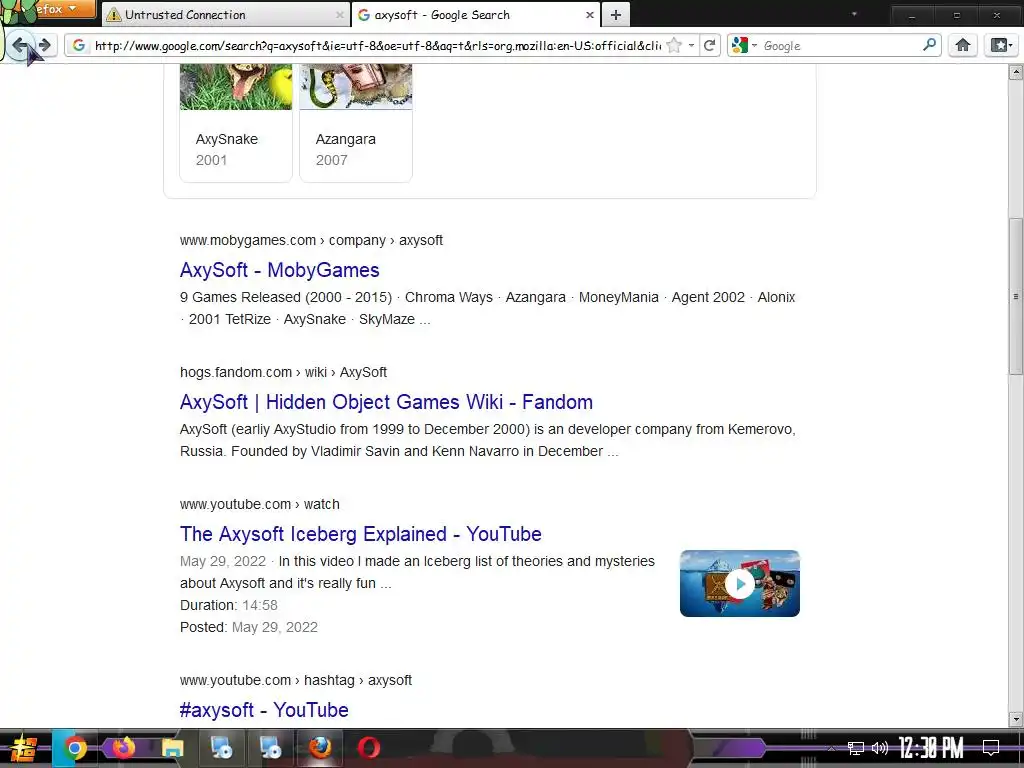Click into the Google search box
The height and width of the screenshot is (768, 1024).
pos(840,45)
